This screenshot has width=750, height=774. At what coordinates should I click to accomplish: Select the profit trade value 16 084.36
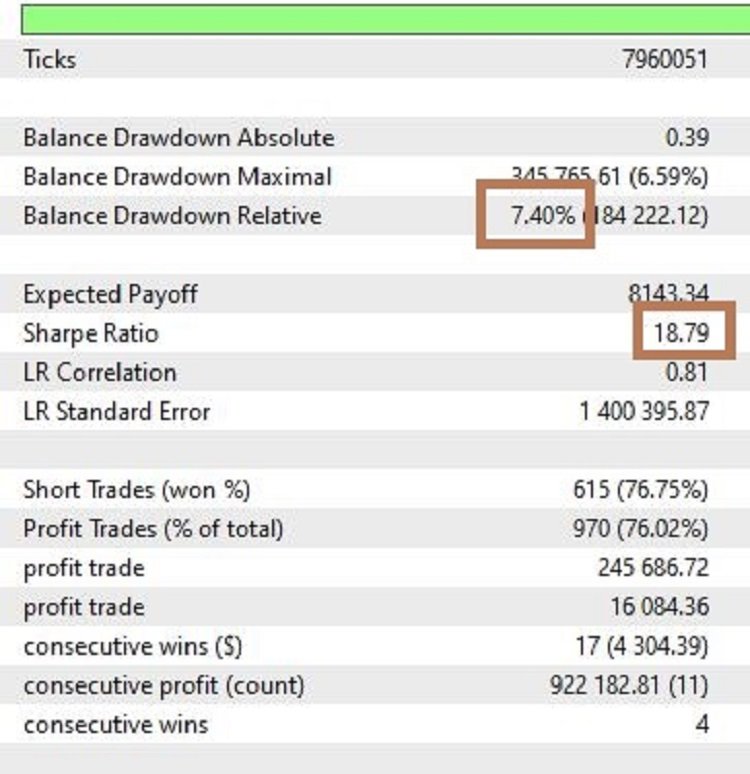(659, 607)
